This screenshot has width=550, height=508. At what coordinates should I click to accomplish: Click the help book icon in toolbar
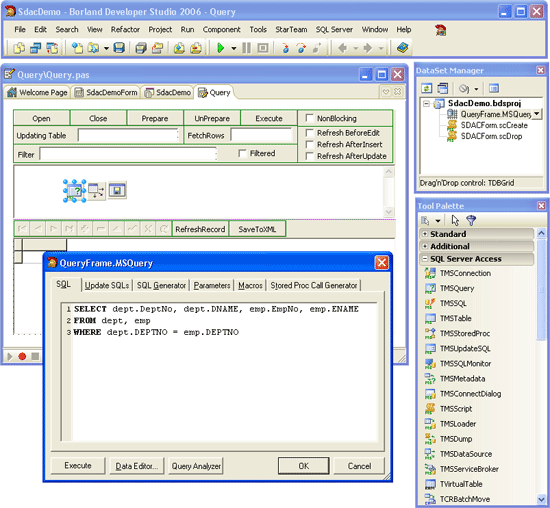[402, 48]
